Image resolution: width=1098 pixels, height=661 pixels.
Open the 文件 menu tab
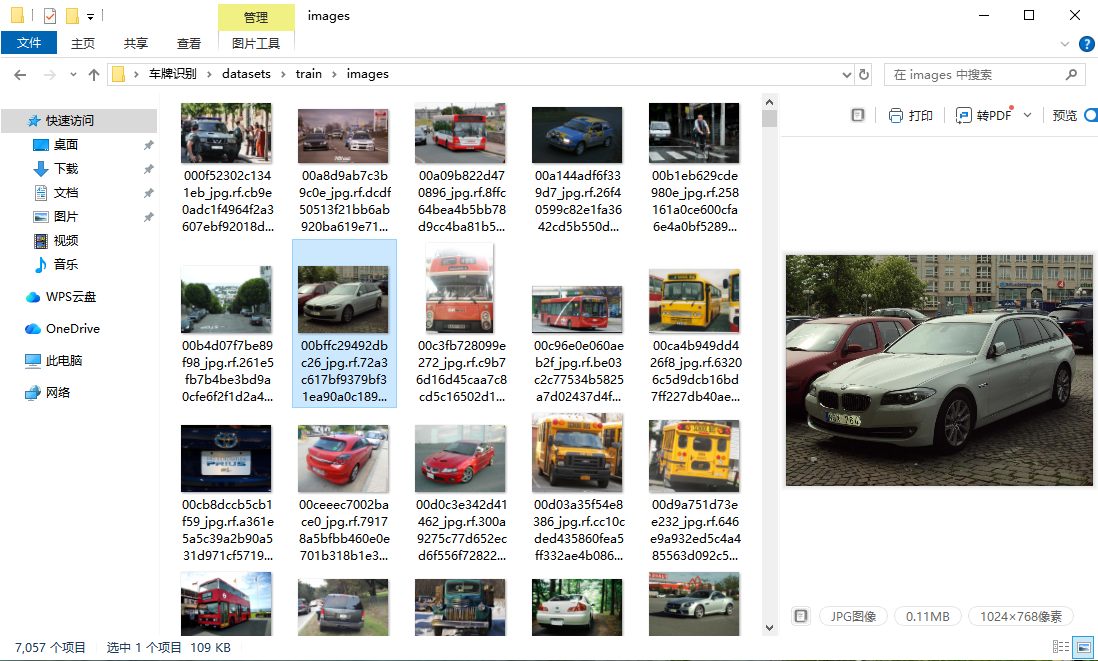(29, 43)
